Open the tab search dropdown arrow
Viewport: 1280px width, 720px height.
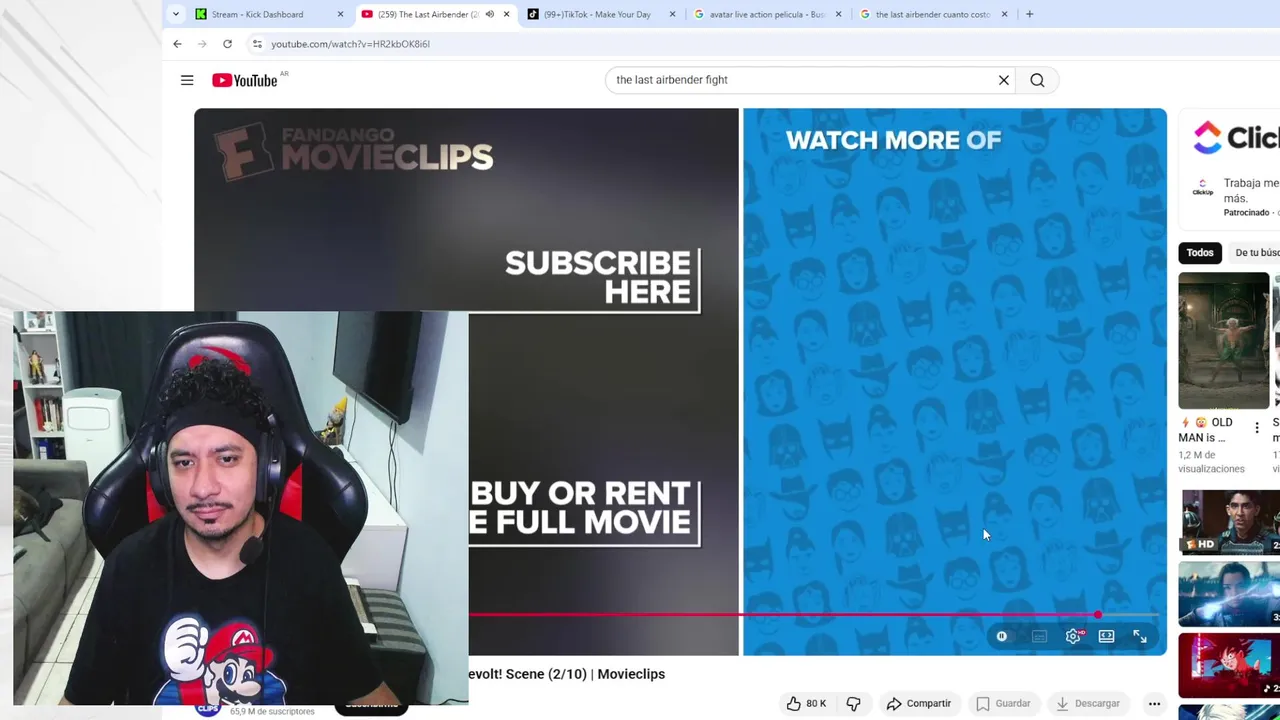pos(176,14)
